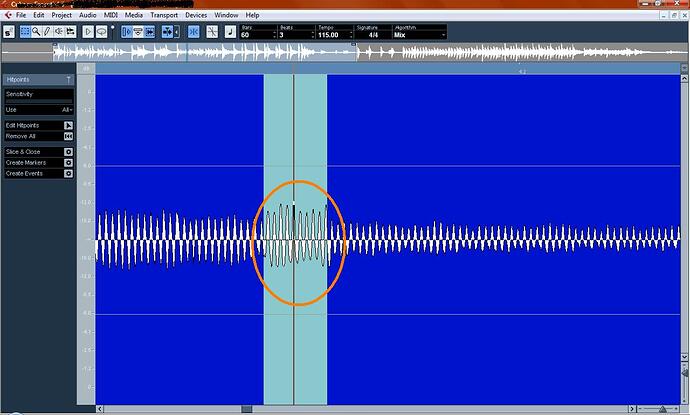690x415 pixels.
Task: Select the Zoom magnifier tool
Action: pyautogui.click(x=36, y=32)
